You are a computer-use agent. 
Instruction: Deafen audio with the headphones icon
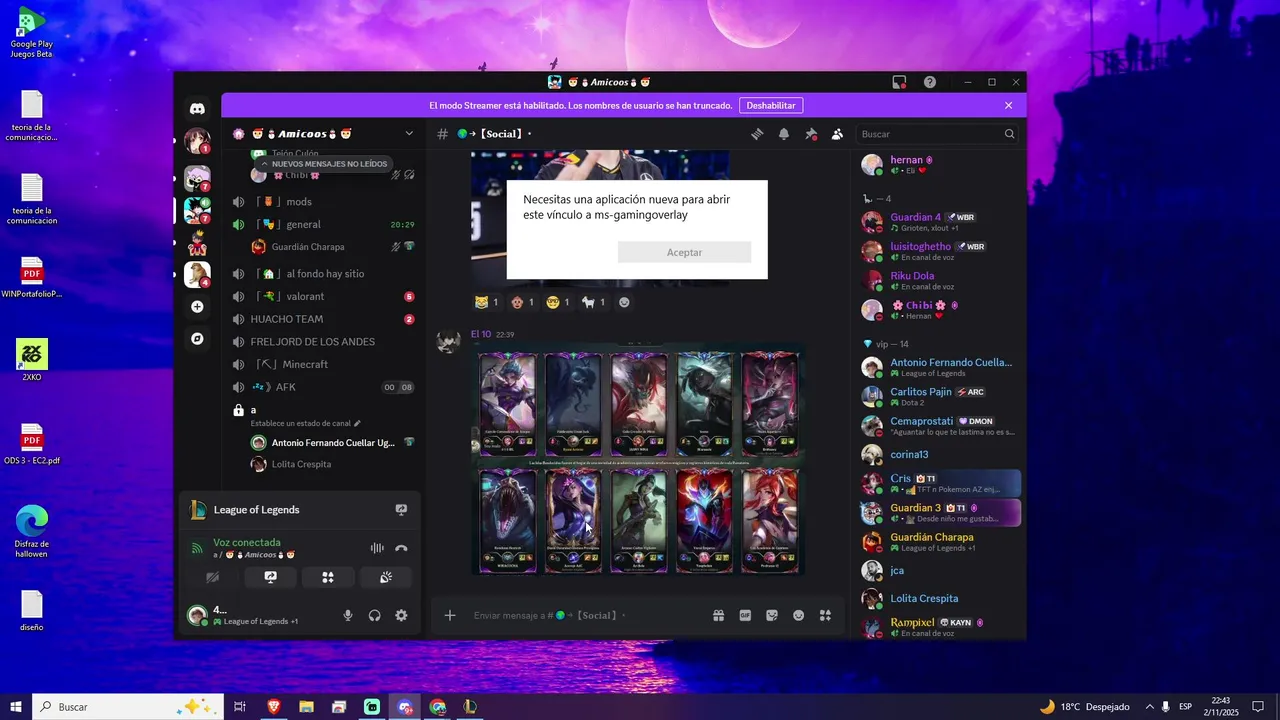[374, 616]
